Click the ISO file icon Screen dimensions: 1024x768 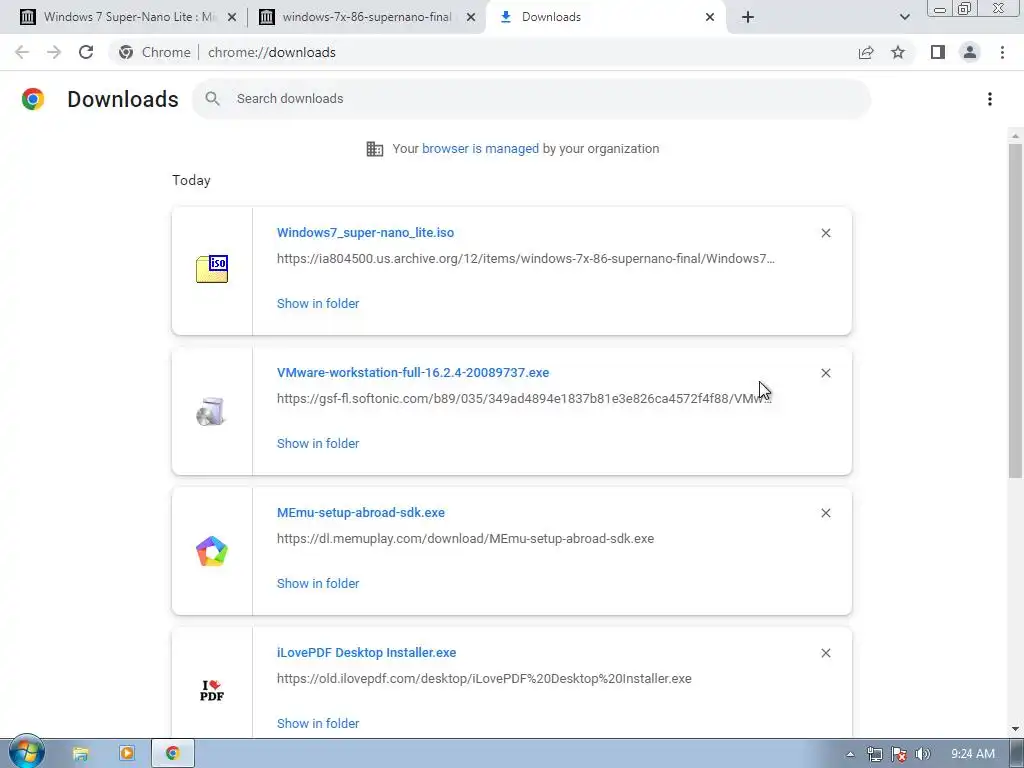pyautogui.click(x=212, y=269)
